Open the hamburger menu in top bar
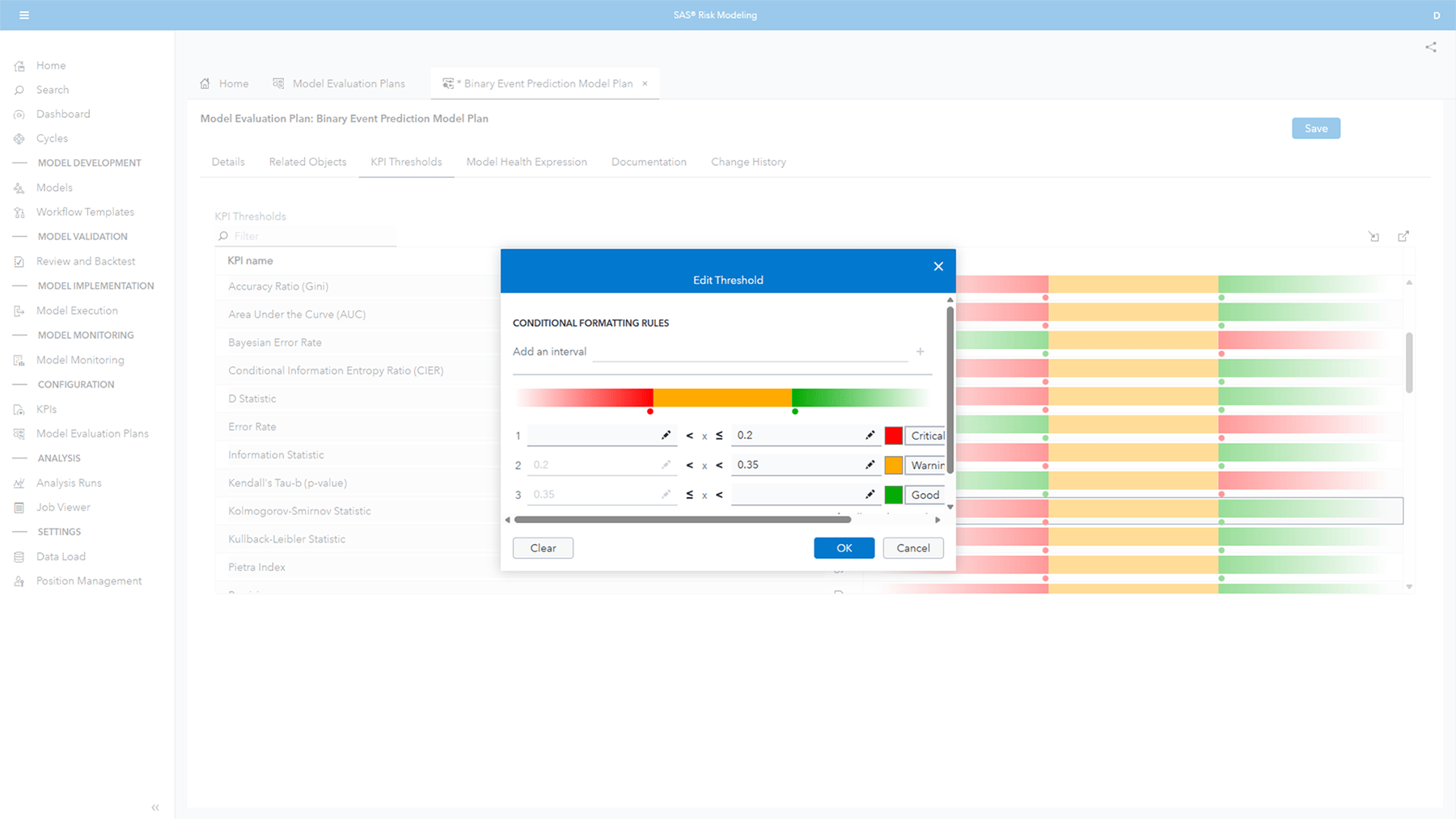This screenshot has height=819, width=1456. (24, 15)
